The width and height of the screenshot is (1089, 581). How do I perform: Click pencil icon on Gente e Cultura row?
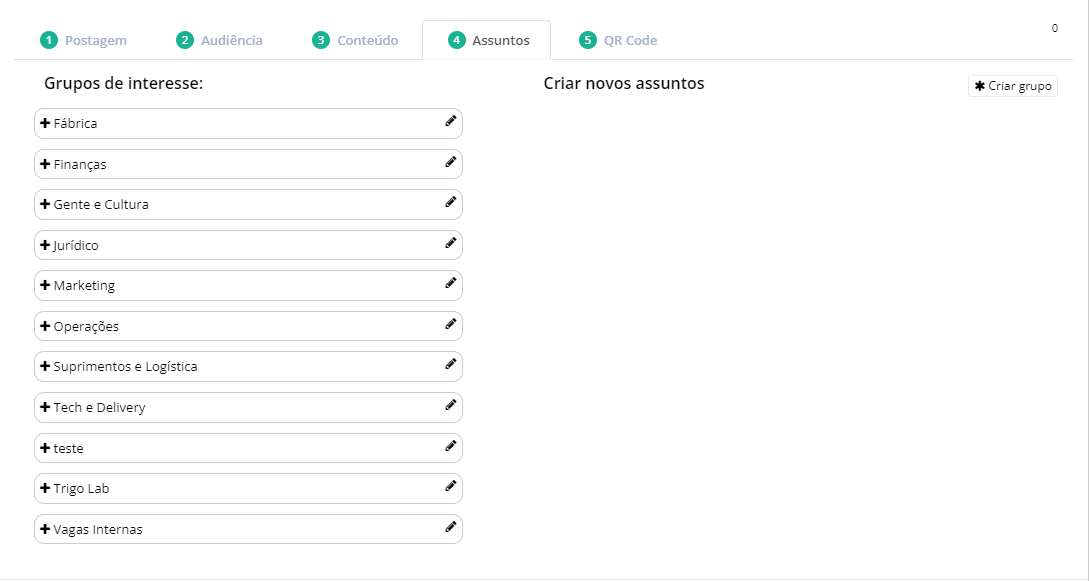pyautogui.click(x=450, y=202)
